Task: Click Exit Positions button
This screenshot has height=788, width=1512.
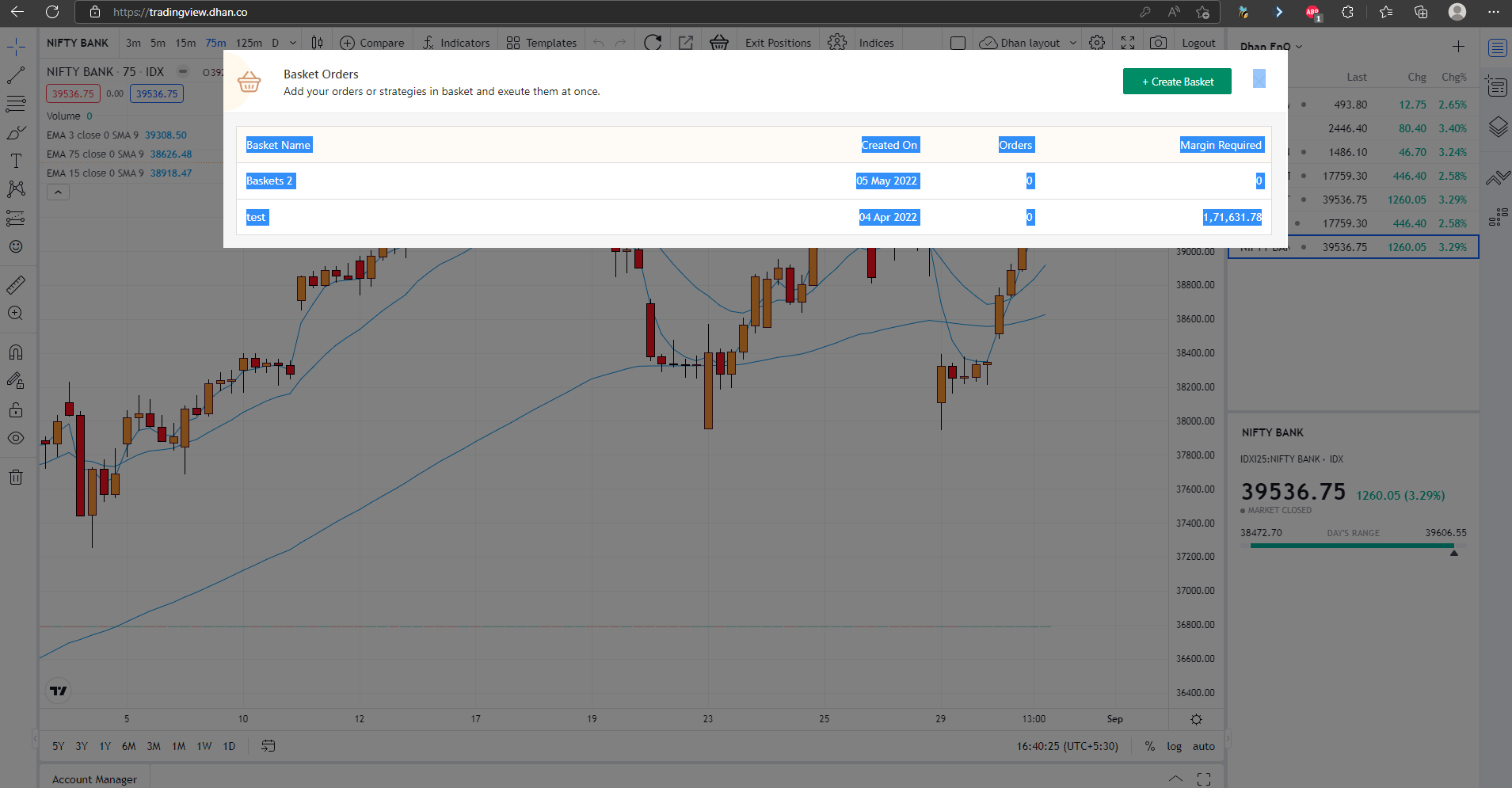Action: (x=778, y=43)
